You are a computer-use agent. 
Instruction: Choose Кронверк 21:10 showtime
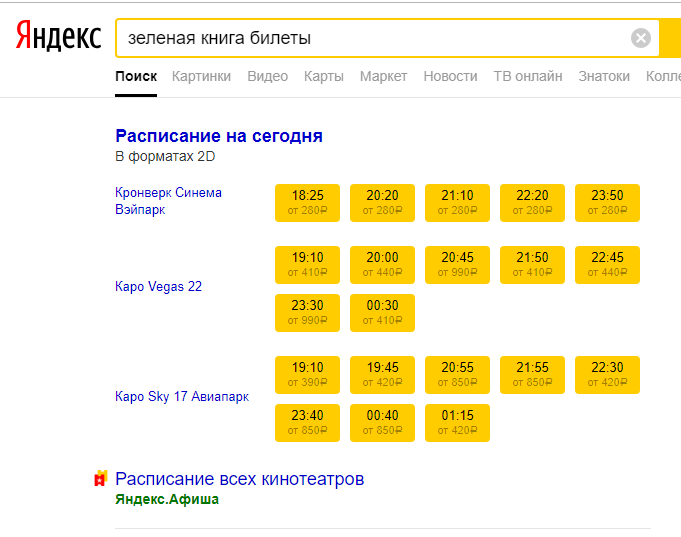click(457, 203)
